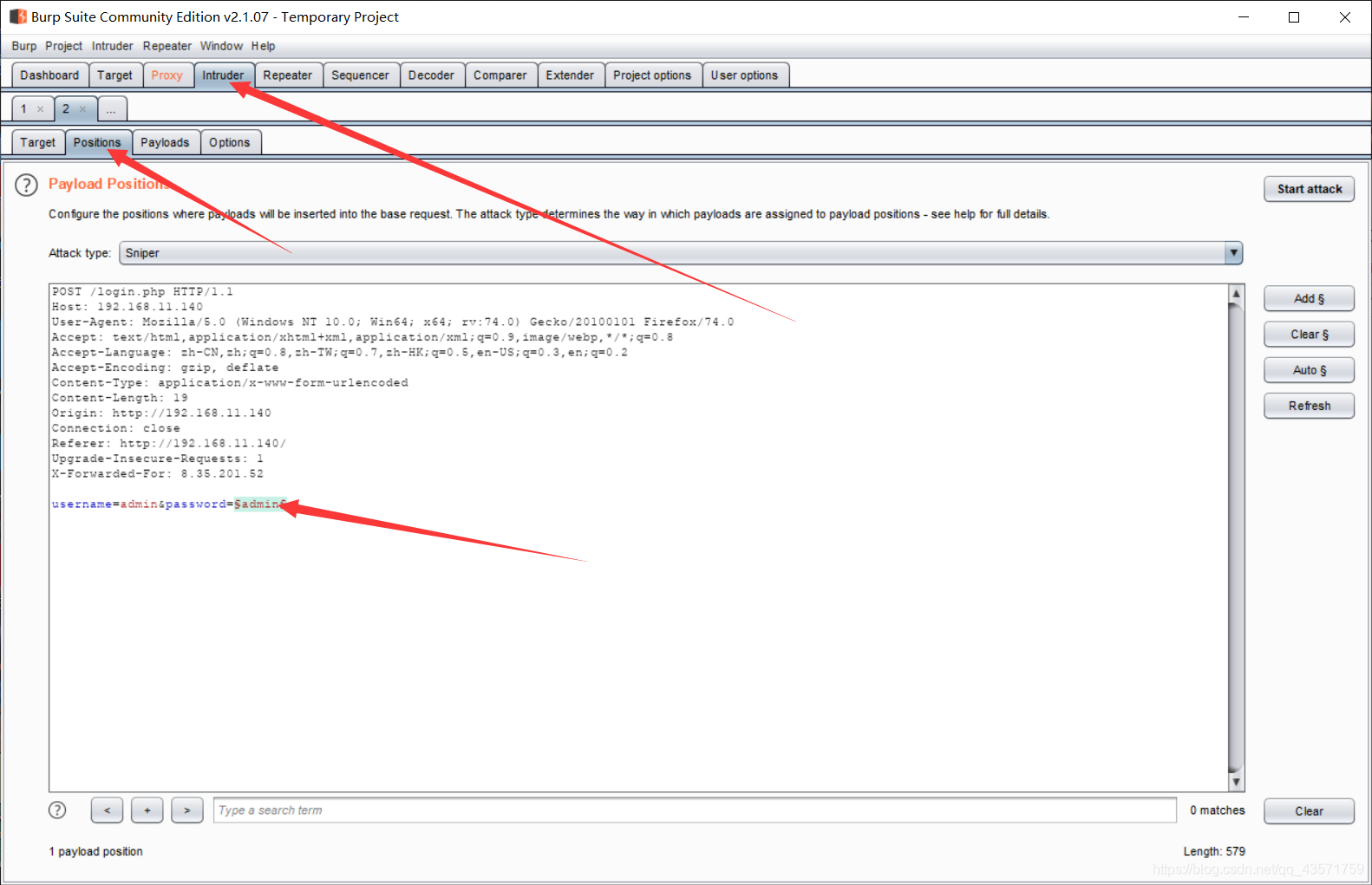The height and width of the screenshot is (885, 1372).
Task: Select the Positions sub-tab
Action: 97,143
